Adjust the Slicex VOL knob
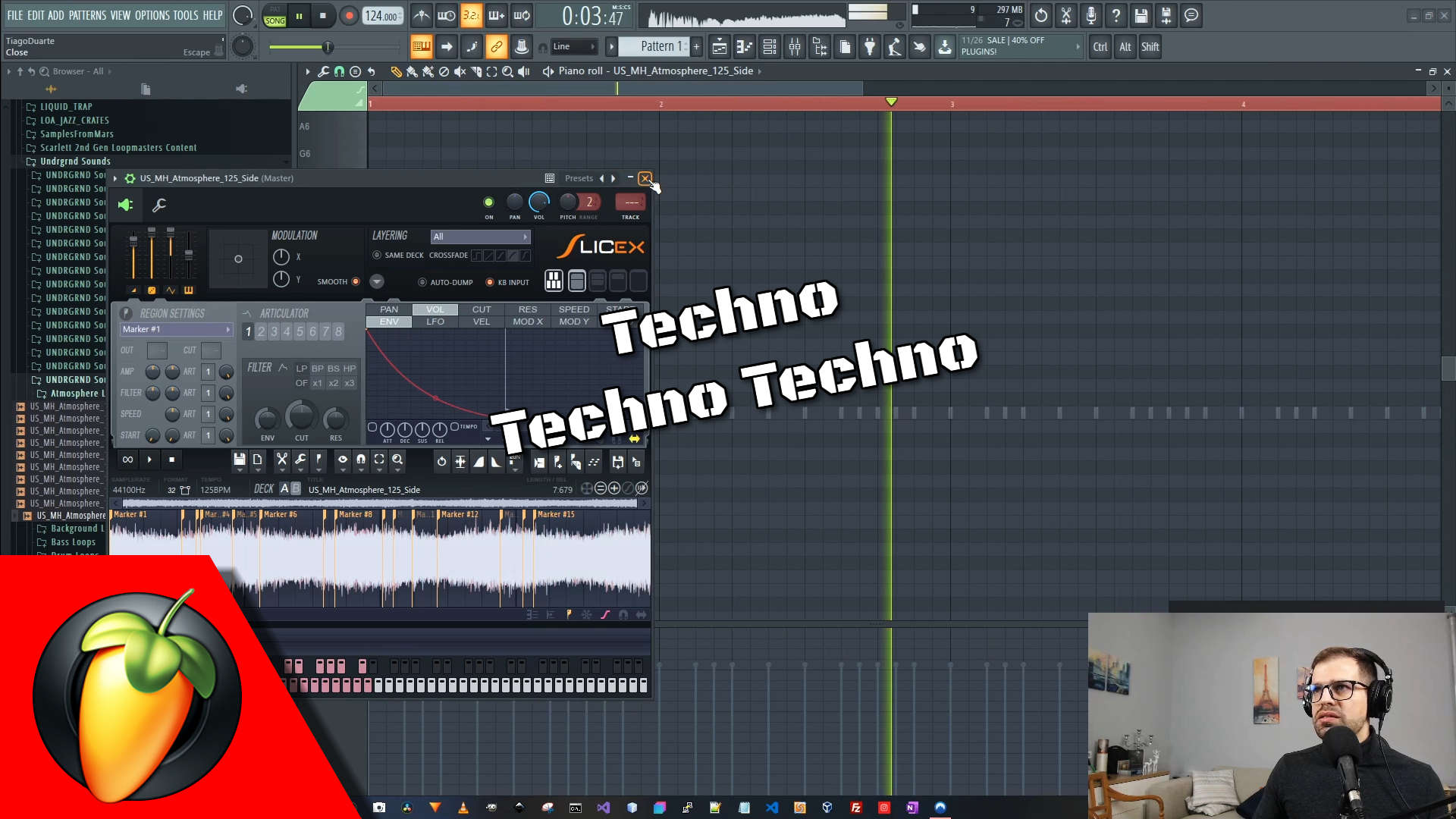Image resolution: width=1456 pixels, height=819 pixels. click(x=538, y=202)
